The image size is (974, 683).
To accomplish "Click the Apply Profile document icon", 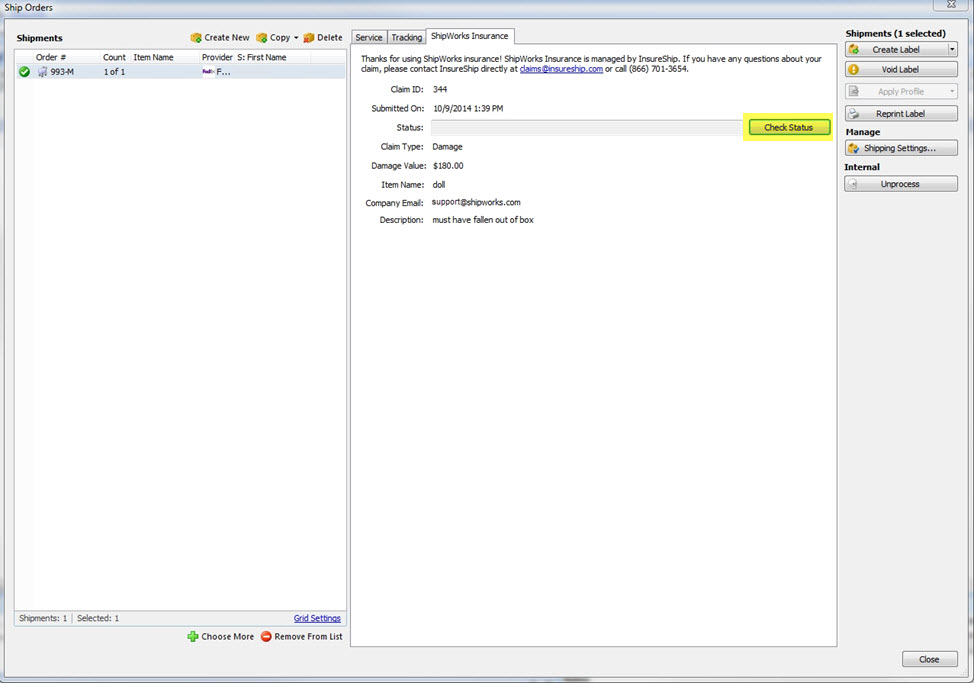I will point(854,91).
